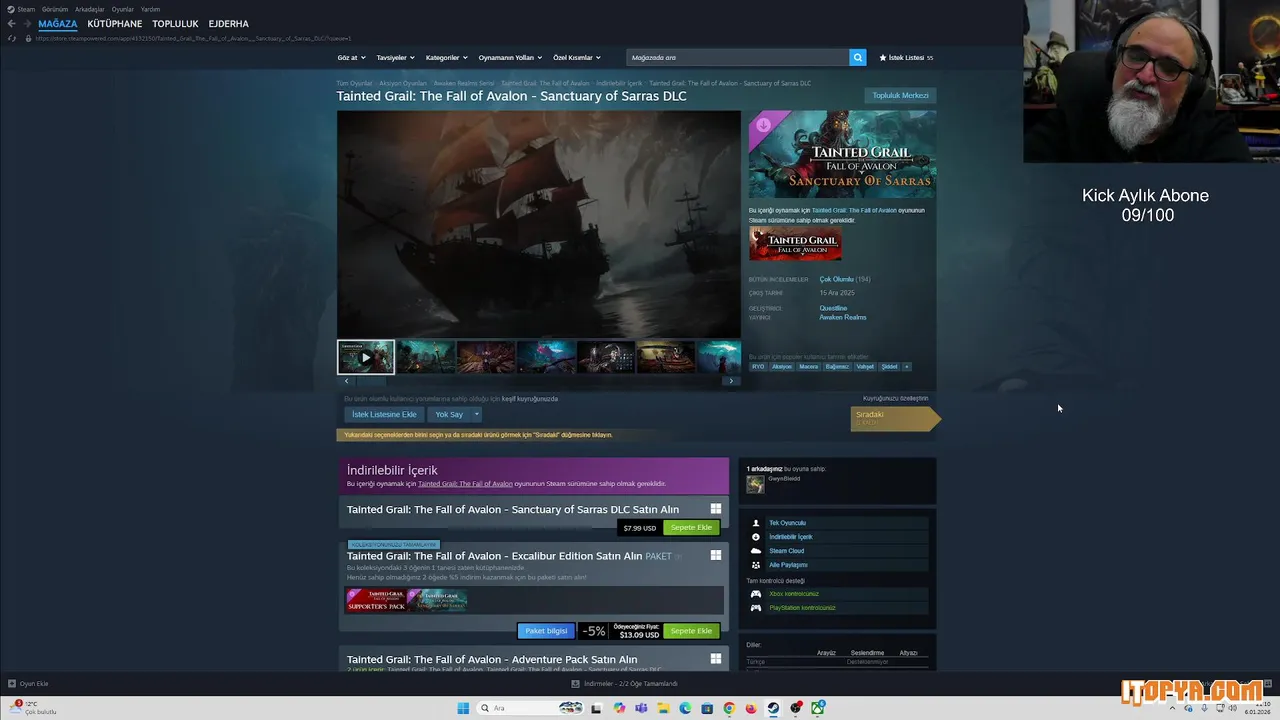Expand the Özel Kısımlar dropdown
The width and height of the screenshot is (1280, 720).
(x=577, y=58)
